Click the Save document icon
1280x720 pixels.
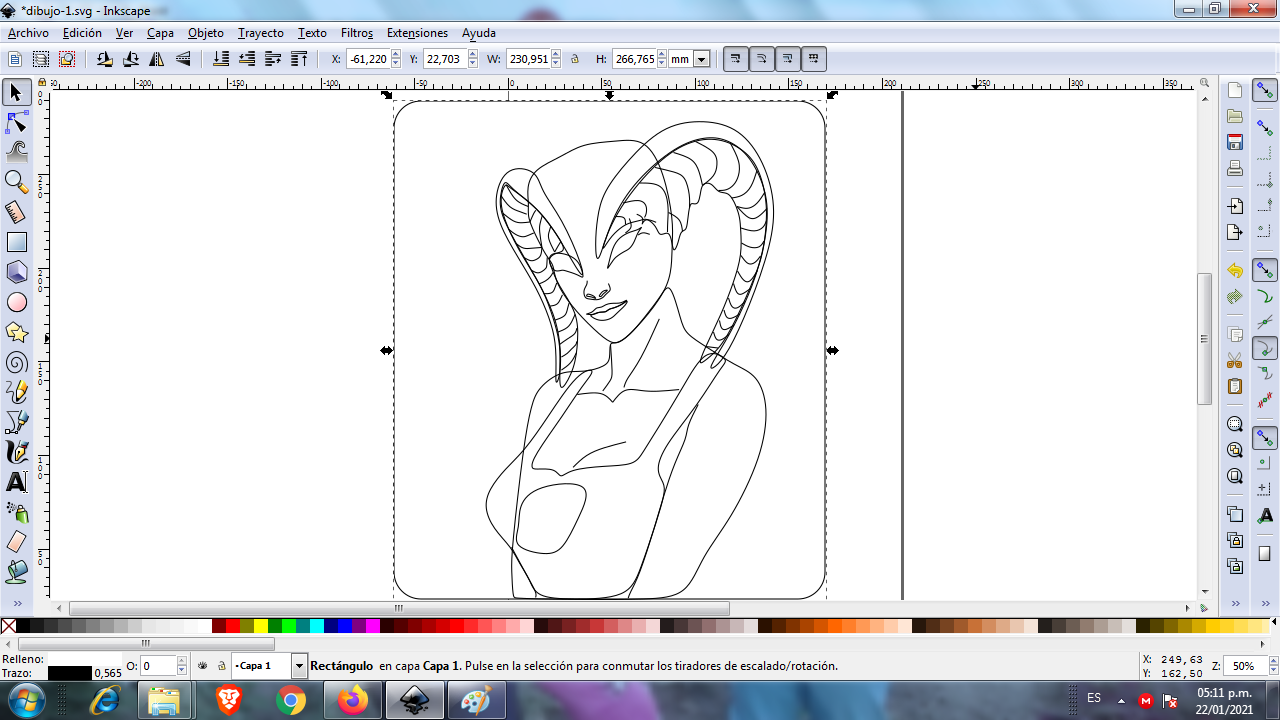[x=1235, y=142]
